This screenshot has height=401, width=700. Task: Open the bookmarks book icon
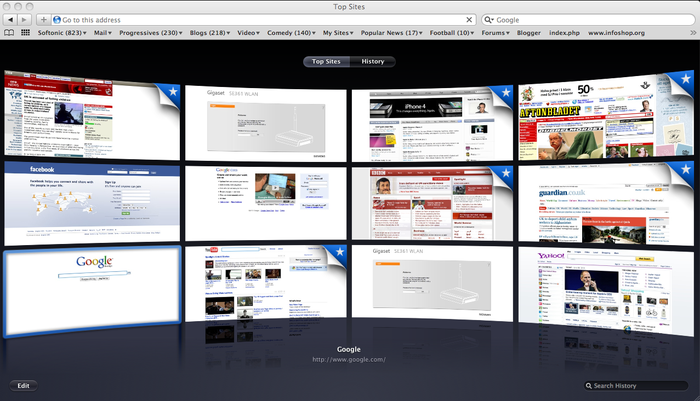pyautogui.click(x=9, y=33)
